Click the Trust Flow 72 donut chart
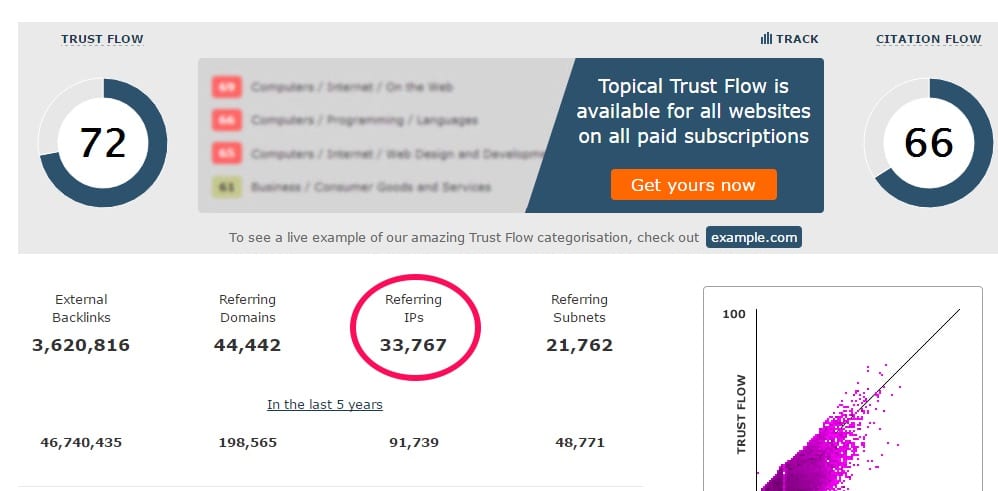The height and width of the screenshot is (491, 998). click(x=102, y=143)
